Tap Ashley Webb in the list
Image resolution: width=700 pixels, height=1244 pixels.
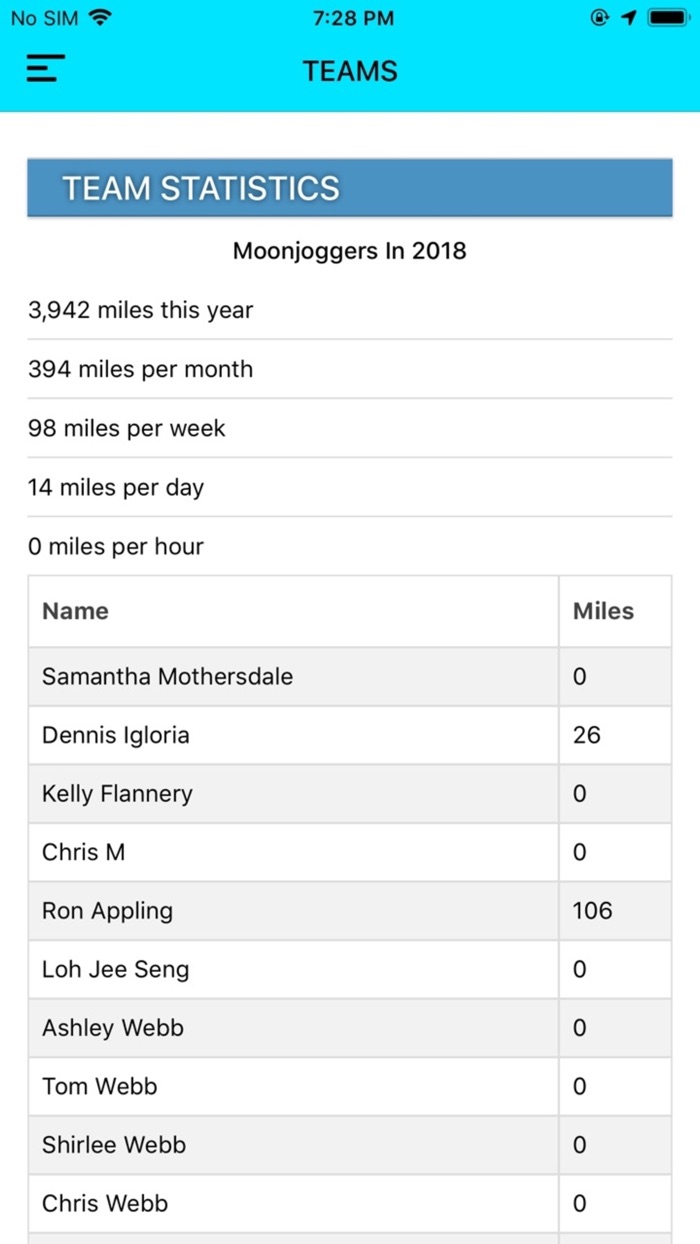[112, 1028]
